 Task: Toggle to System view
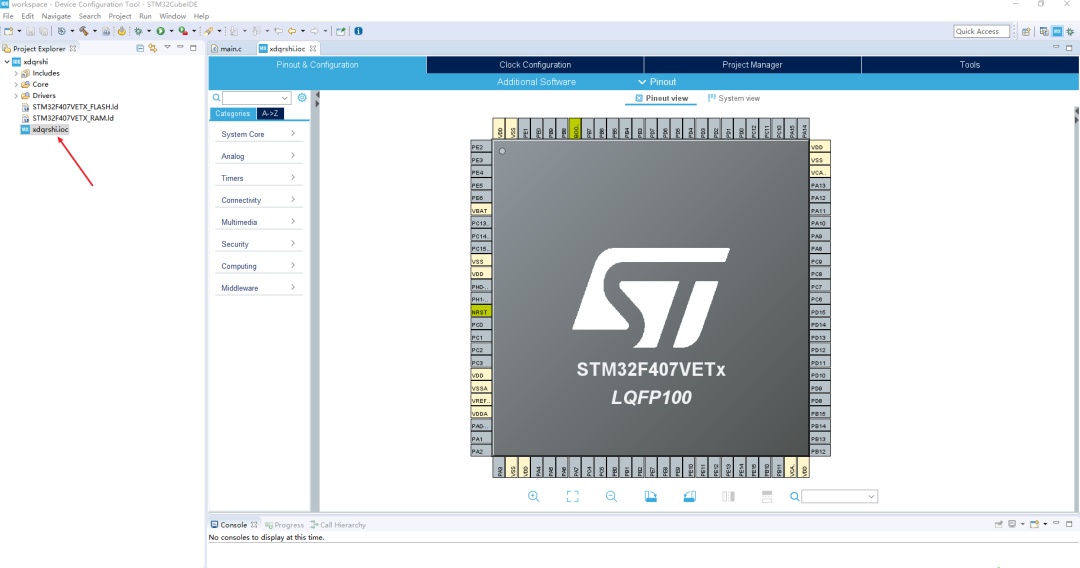click(x=734, y=98)
